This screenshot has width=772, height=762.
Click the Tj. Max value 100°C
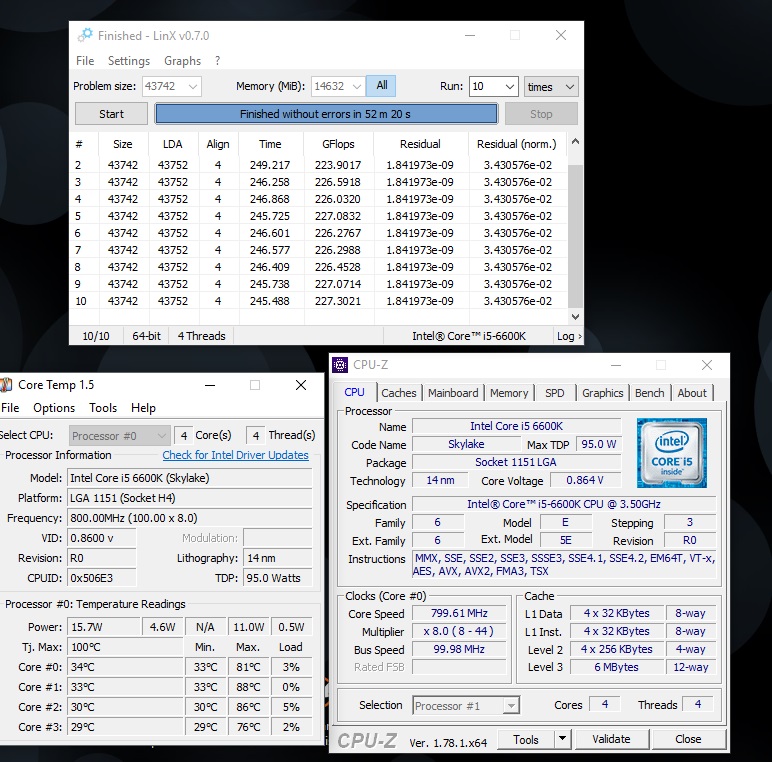pos(125,647)
